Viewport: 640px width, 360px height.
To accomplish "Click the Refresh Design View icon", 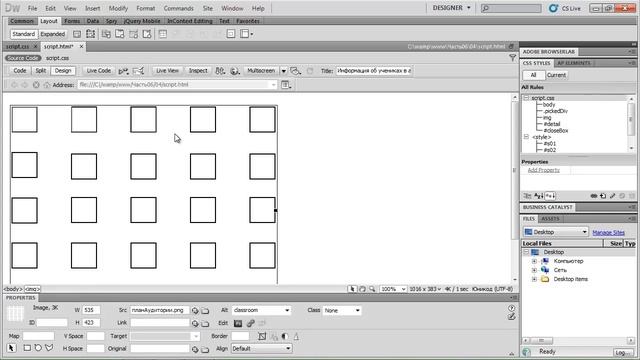I will tap(310, 71).
